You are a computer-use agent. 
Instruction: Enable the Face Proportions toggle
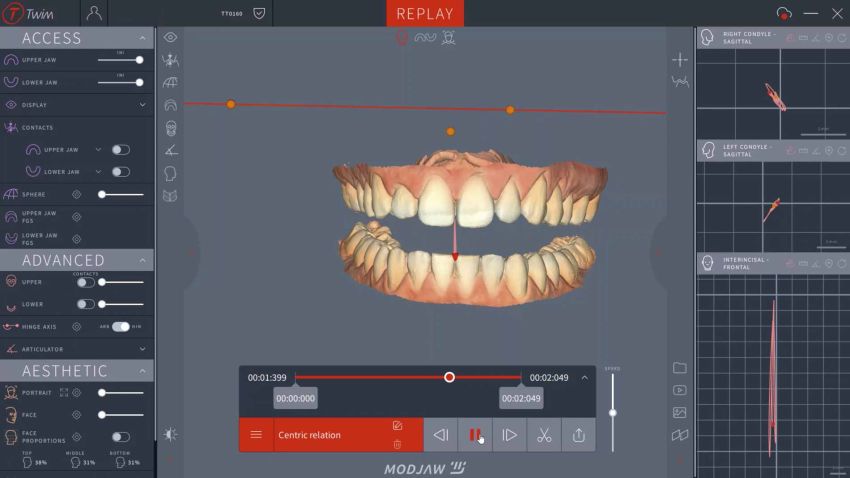(120, 437)
